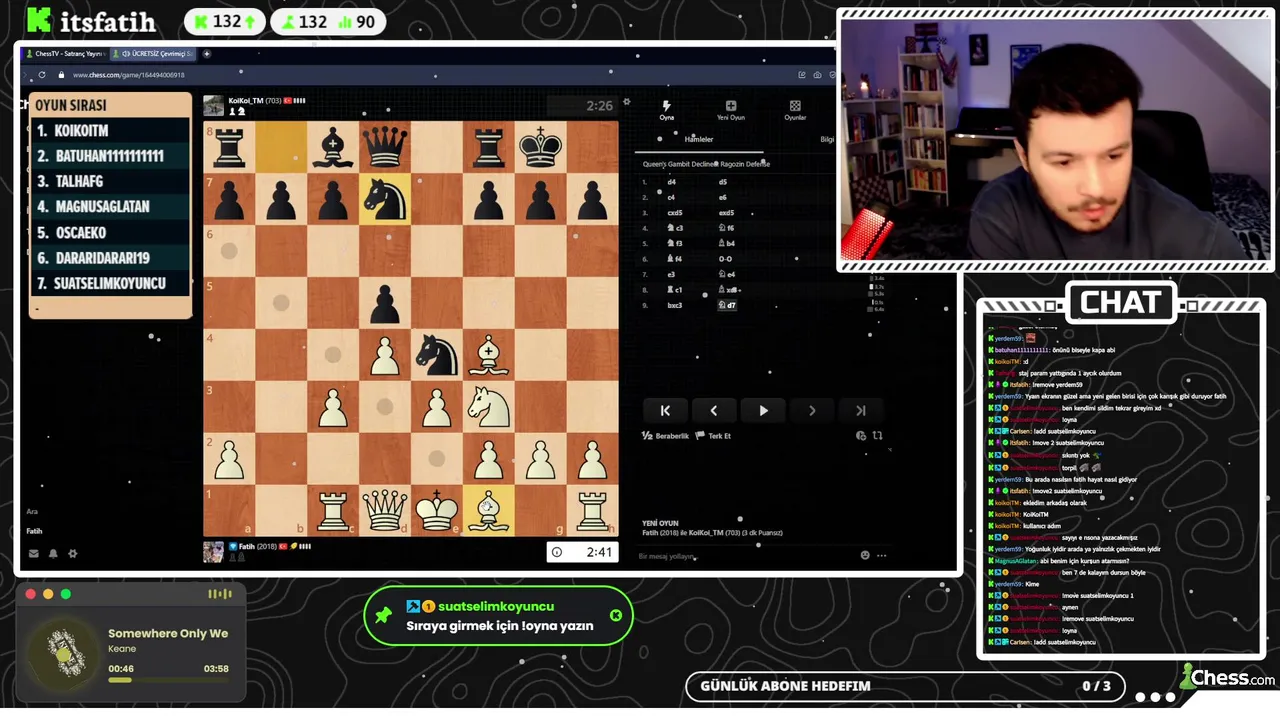Click the black queen on d8

pos(384,147)
